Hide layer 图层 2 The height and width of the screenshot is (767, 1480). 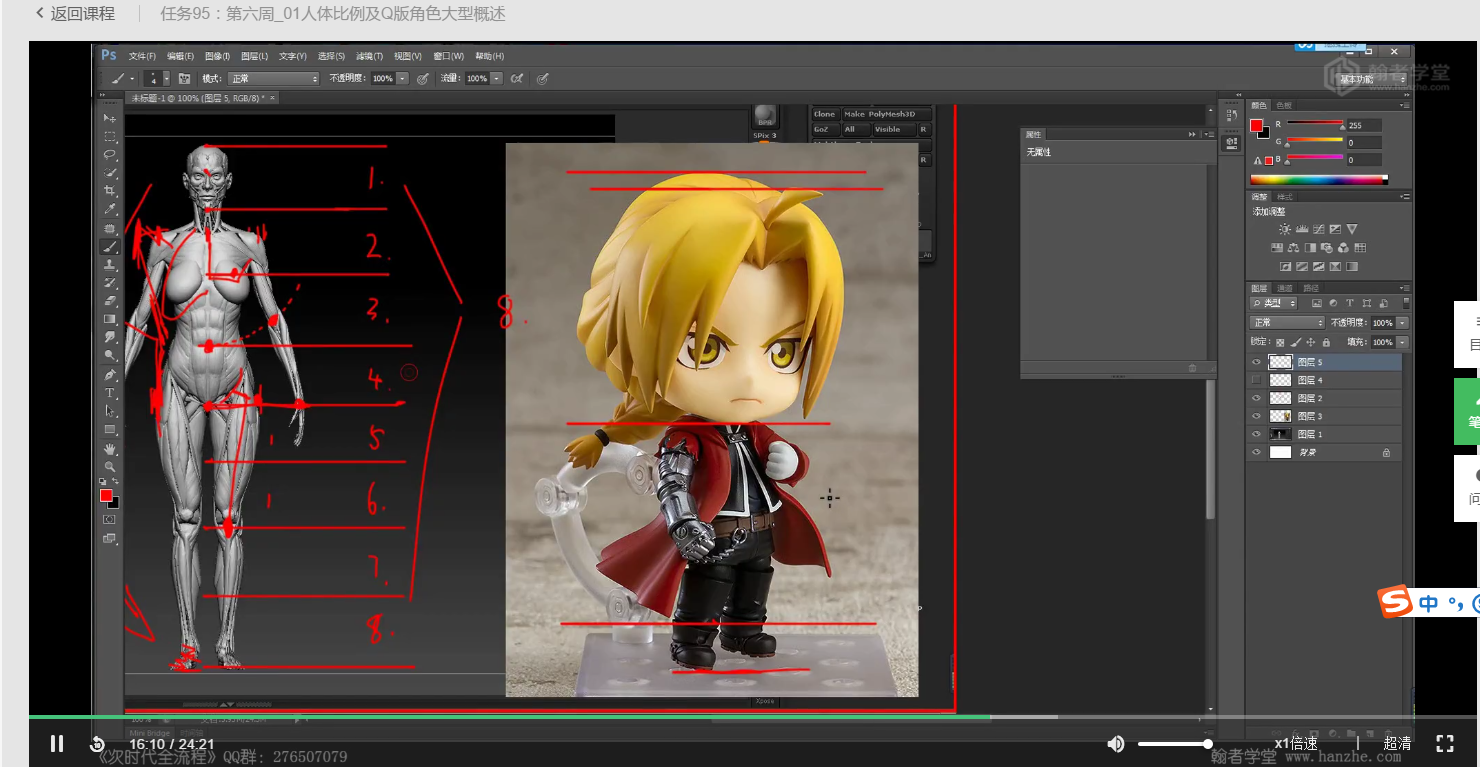click(1257, 398)
